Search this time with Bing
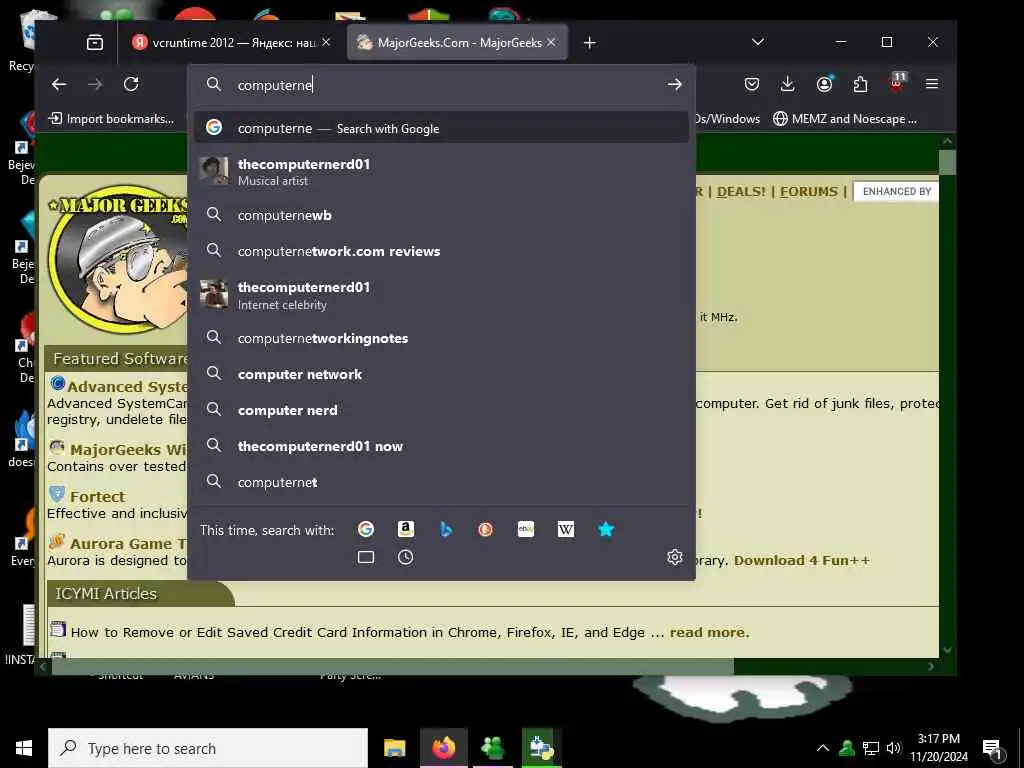 pyautogui.click(x=446, y=530)
